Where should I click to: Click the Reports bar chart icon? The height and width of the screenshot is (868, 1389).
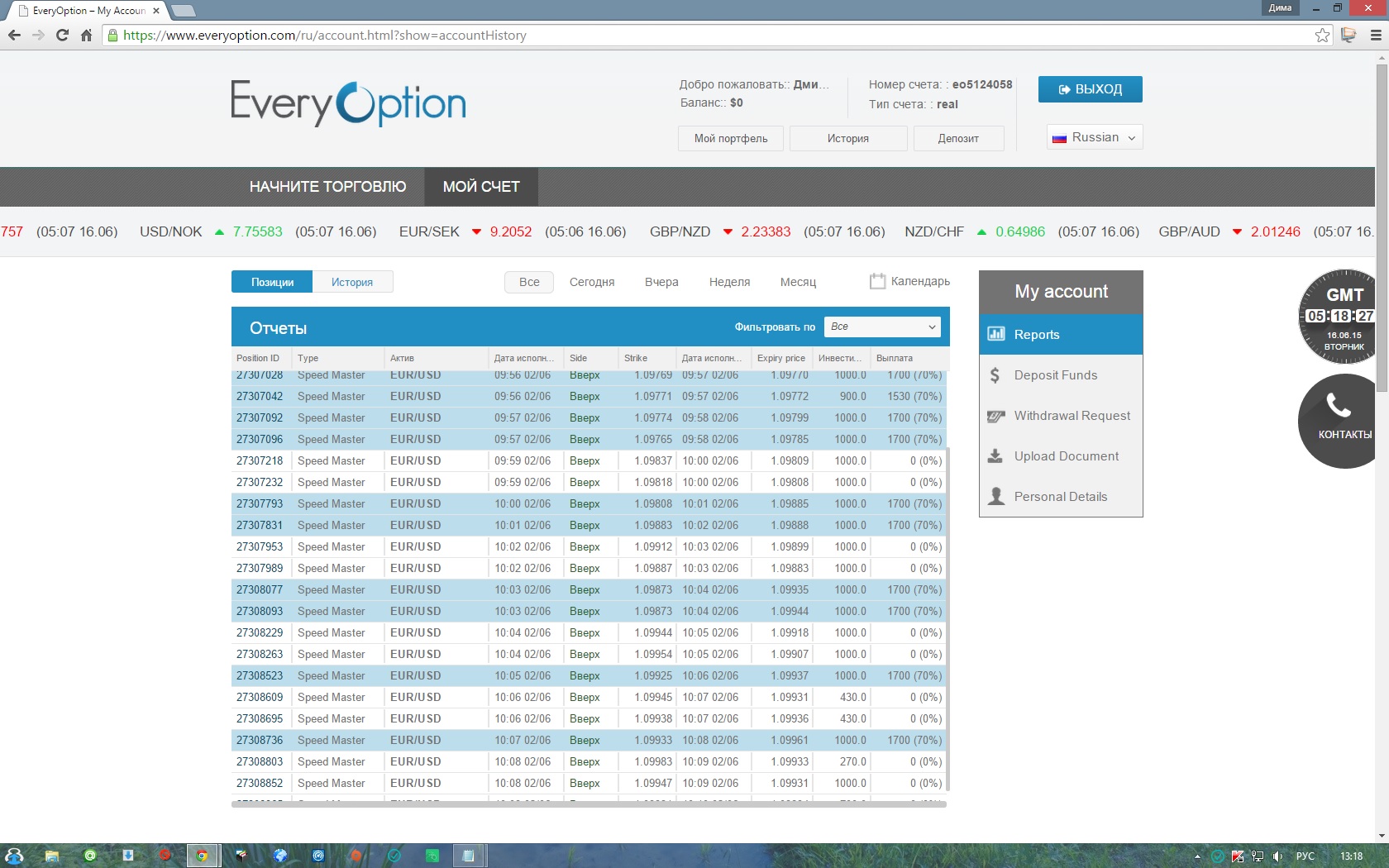point(996,334)
